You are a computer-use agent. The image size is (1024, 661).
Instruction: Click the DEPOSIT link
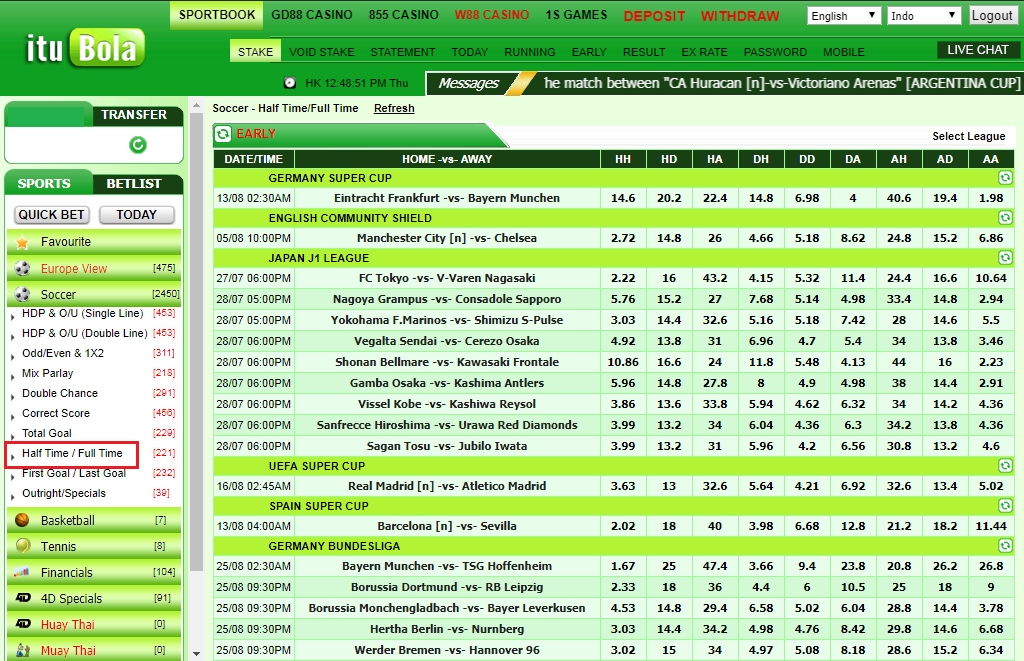click(x=654, y=16)
